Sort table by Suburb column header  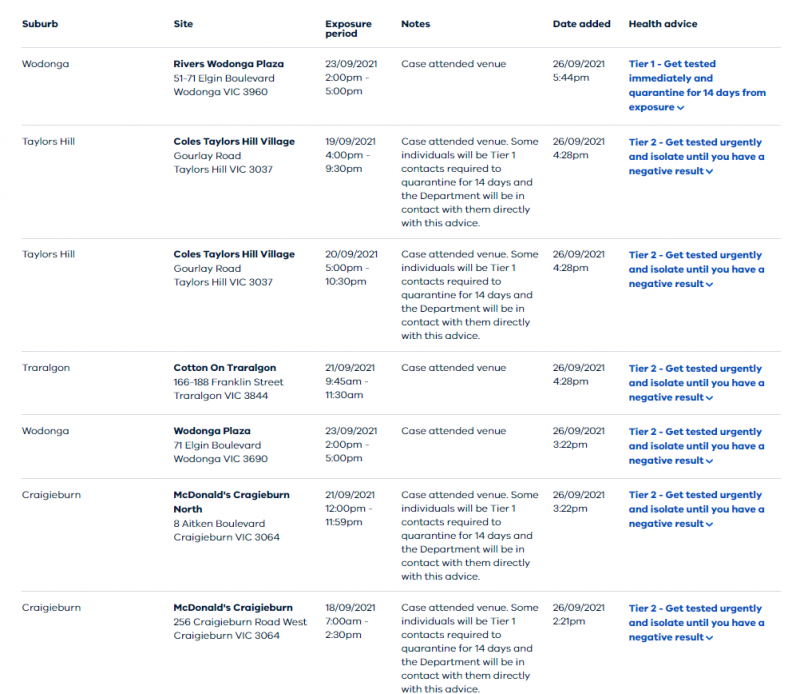(40, 24)
